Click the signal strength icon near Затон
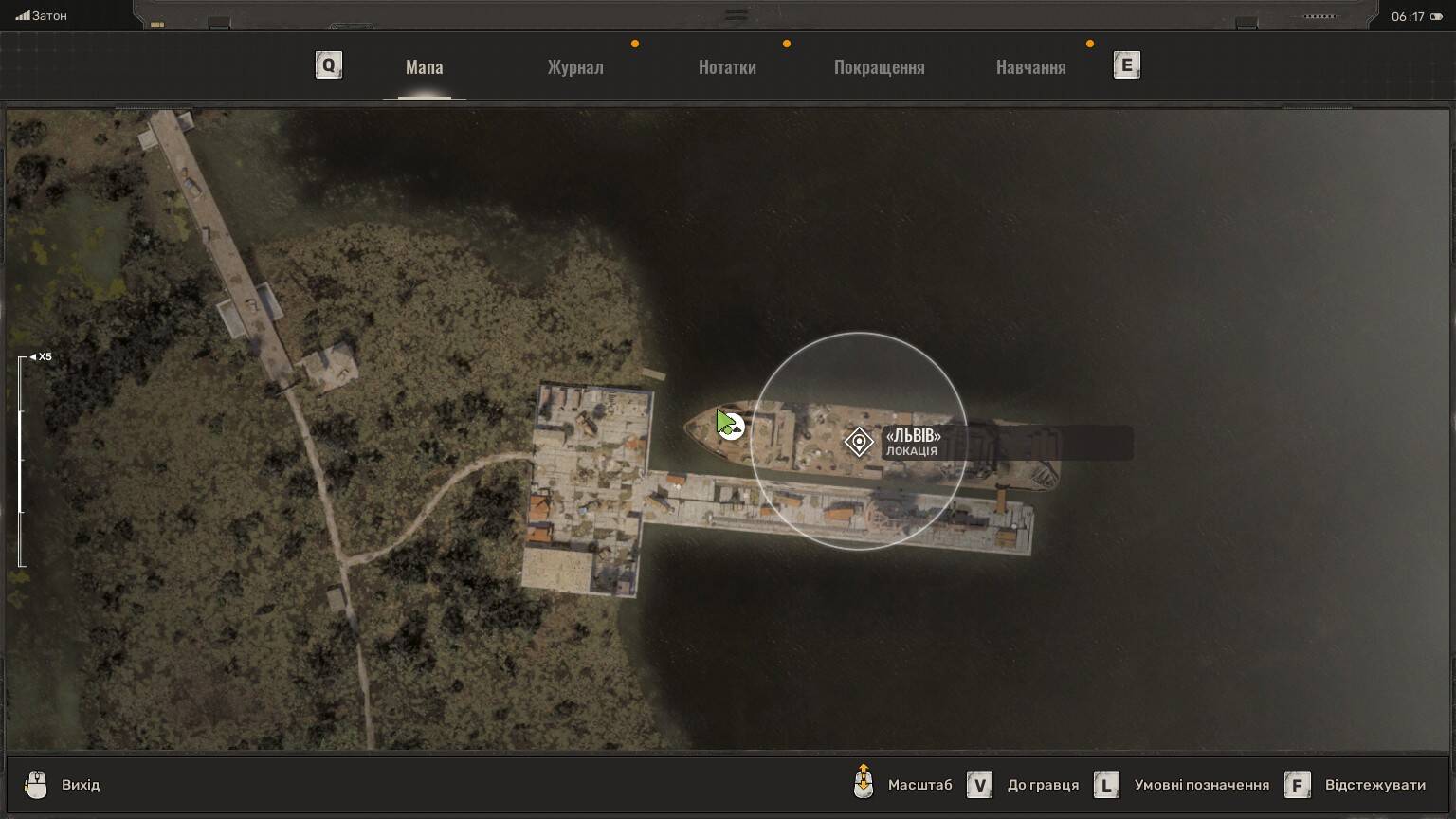 [x=23, y=16]
